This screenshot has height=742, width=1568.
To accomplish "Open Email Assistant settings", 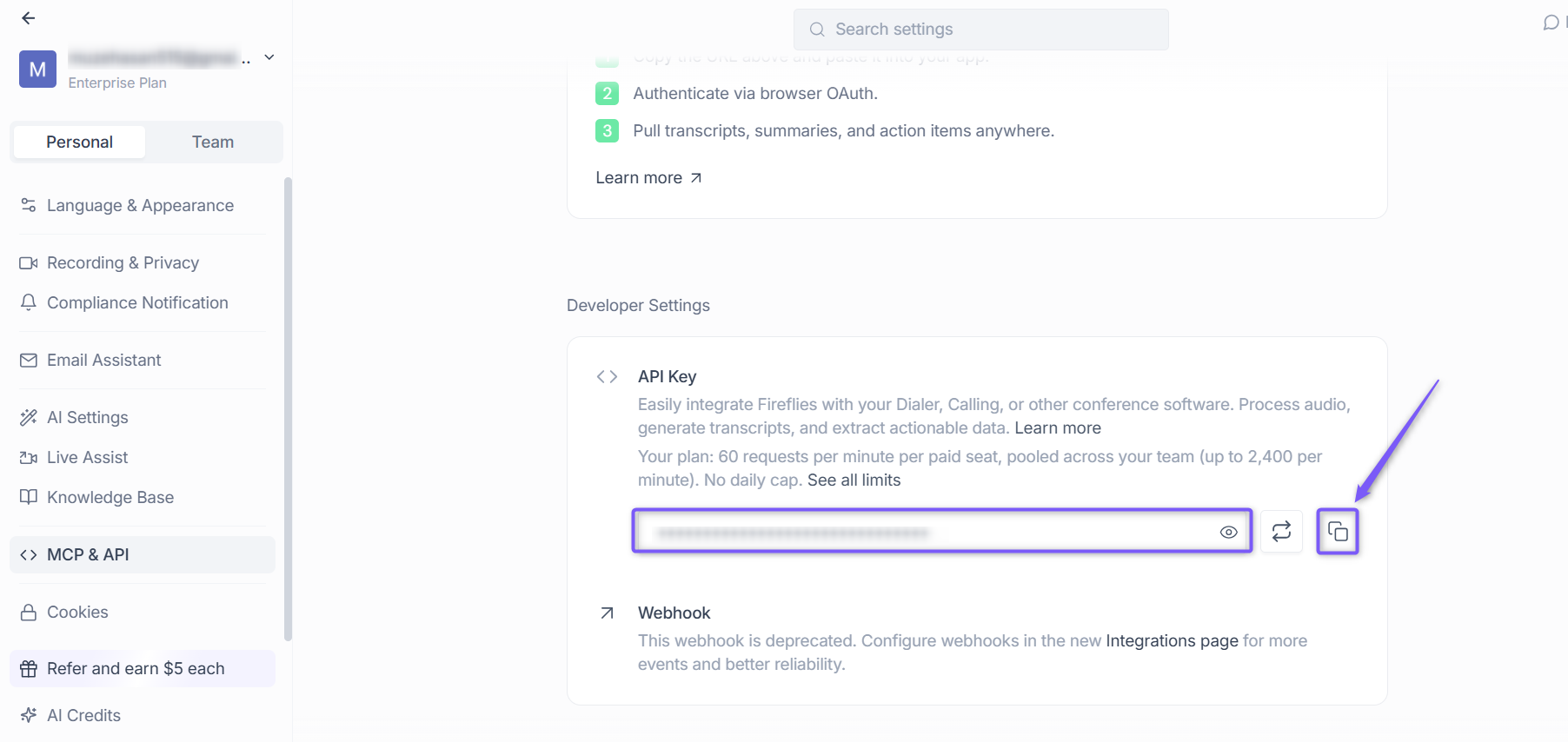I will [x=143, y=361].
